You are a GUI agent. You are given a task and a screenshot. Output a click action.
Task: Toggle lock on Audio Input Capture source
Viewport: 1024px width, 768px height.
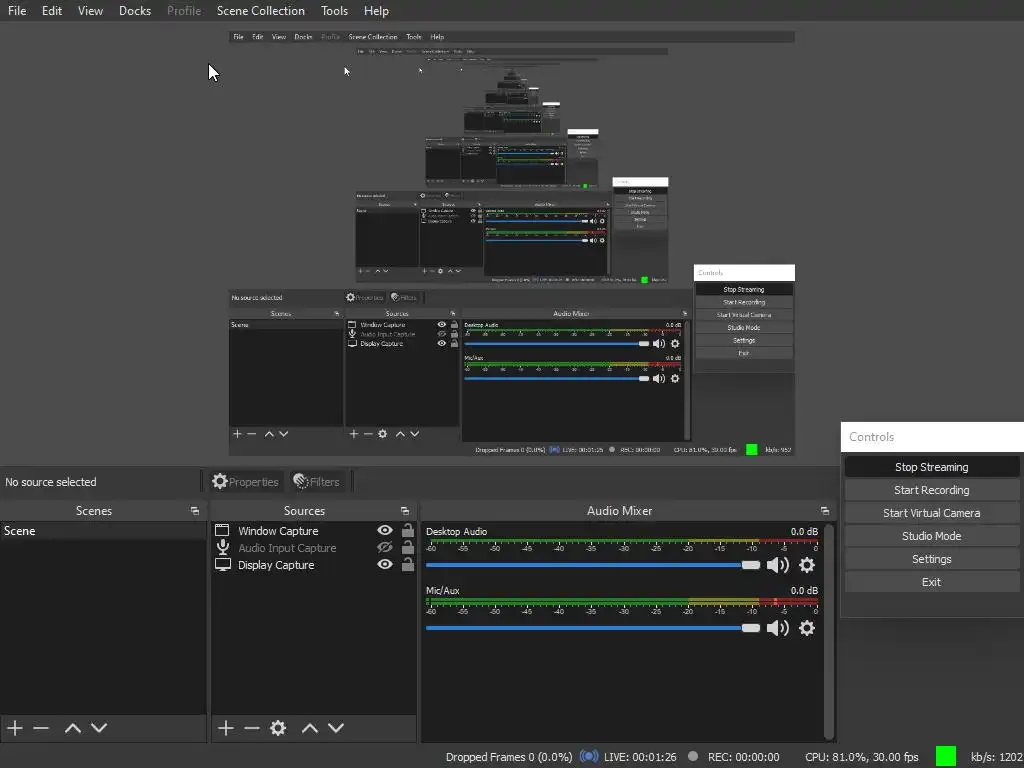tap(408, 547)
